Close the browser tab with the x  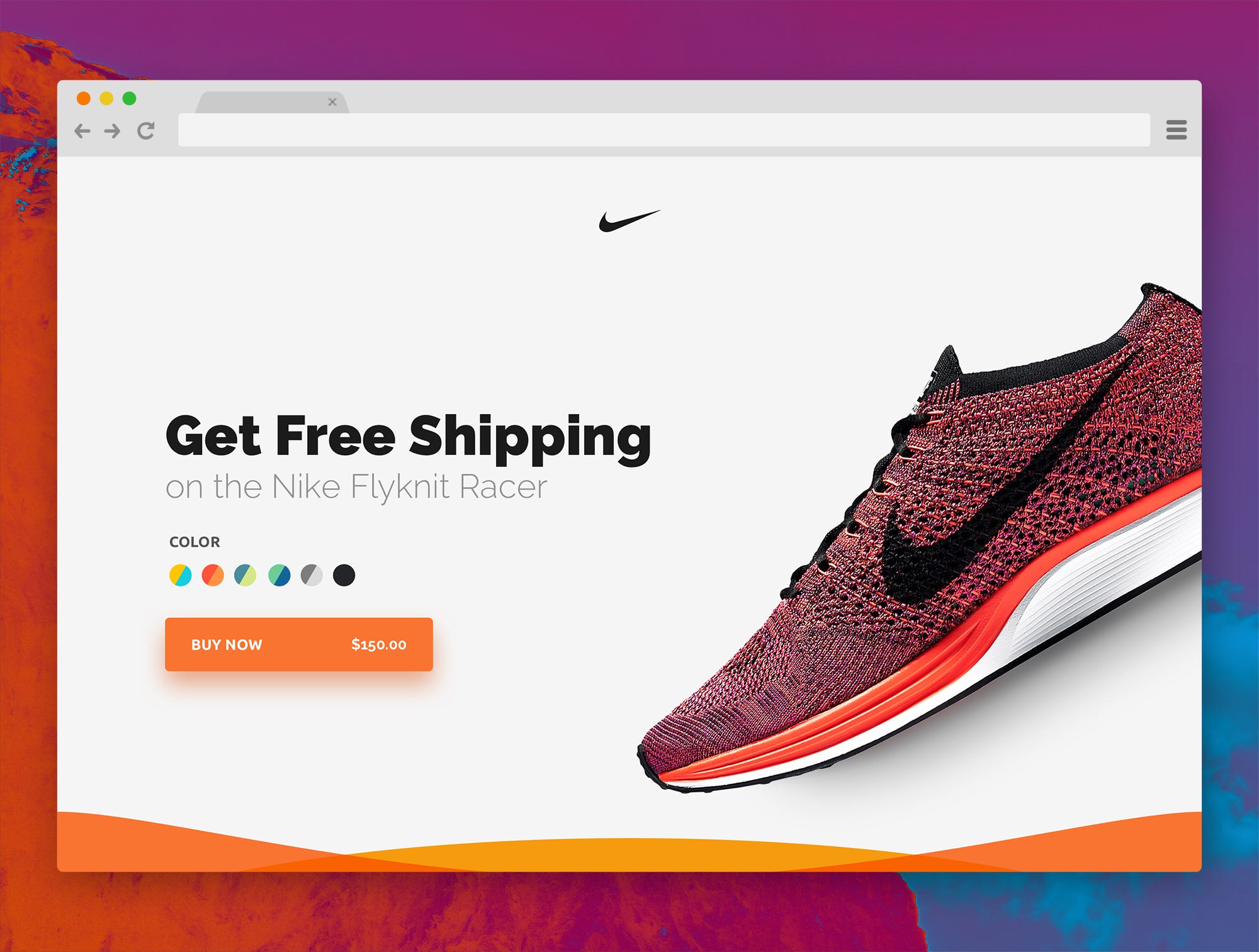tap(332, 102)
